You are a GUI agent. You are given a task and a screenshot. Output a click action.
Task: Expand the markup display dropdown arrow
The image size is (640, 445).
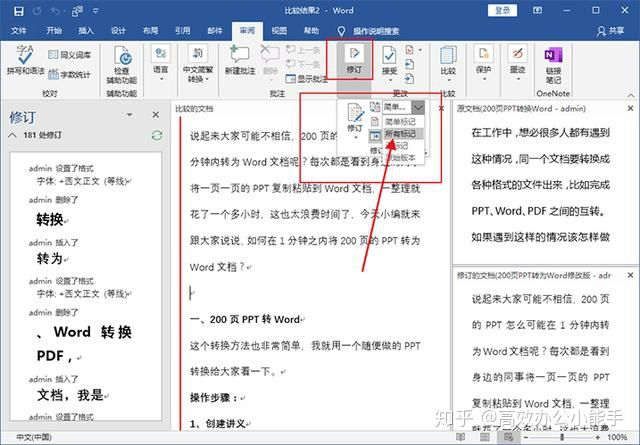(x=418, y=108)
